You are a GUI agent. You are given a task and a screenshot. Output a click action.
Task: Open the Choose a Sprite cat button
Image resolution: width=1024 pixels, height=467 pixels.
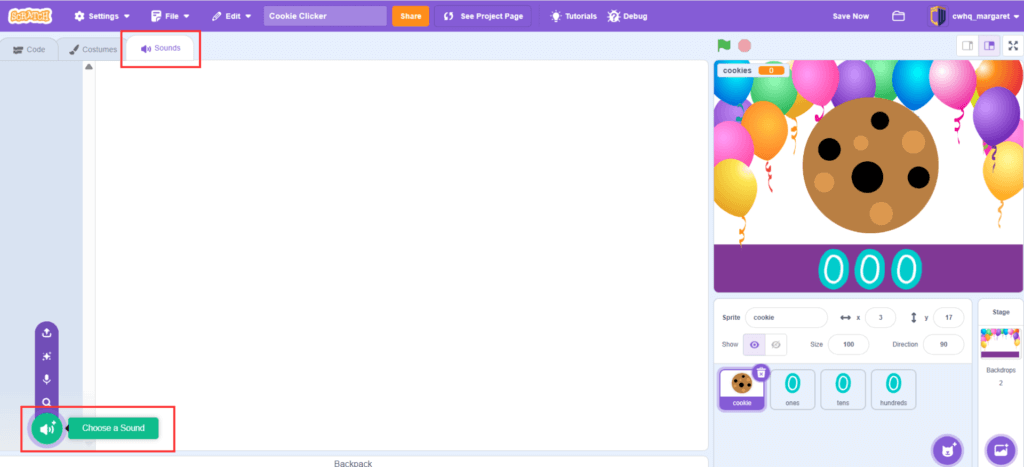tap(946, 449)
